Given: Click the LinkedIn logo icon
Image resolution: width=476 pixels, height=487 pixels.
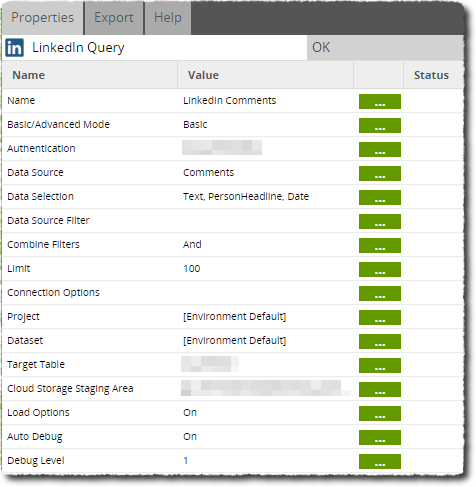Looking at the screenshot, I should [14, 48].
